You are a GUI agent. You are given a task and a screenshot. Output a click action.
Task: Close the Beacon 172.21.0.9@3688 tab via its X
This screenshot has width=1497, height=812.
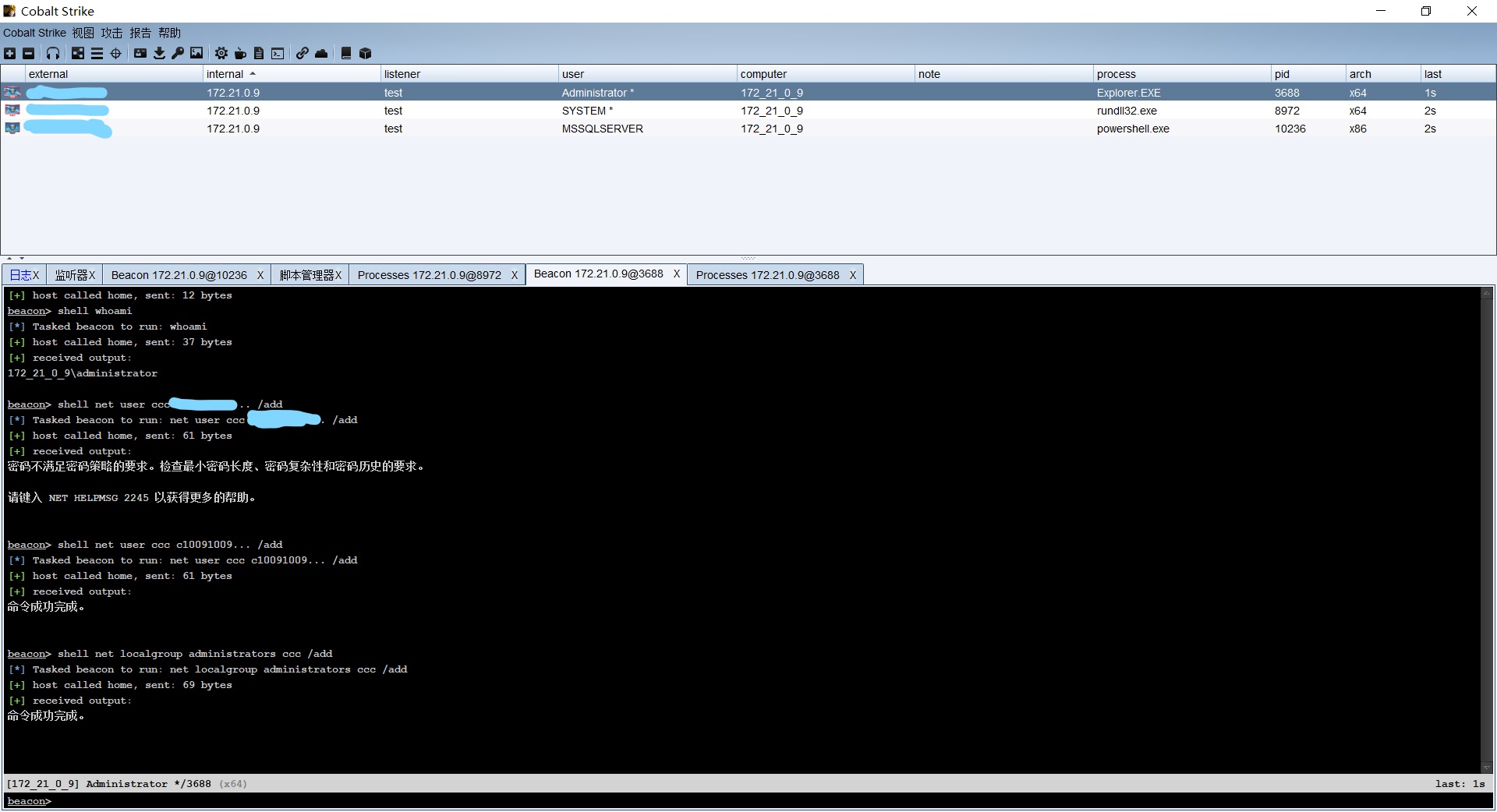pyautogui.click(x=677, y=274)
